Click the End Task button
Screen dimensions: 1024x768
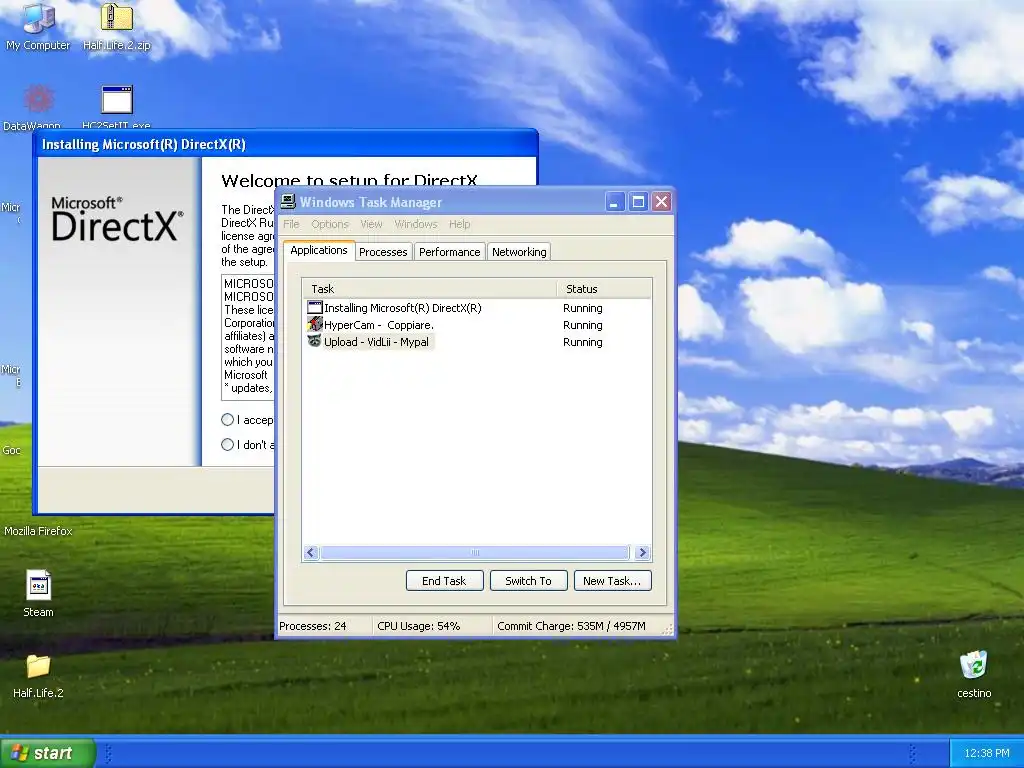[445, 581]
